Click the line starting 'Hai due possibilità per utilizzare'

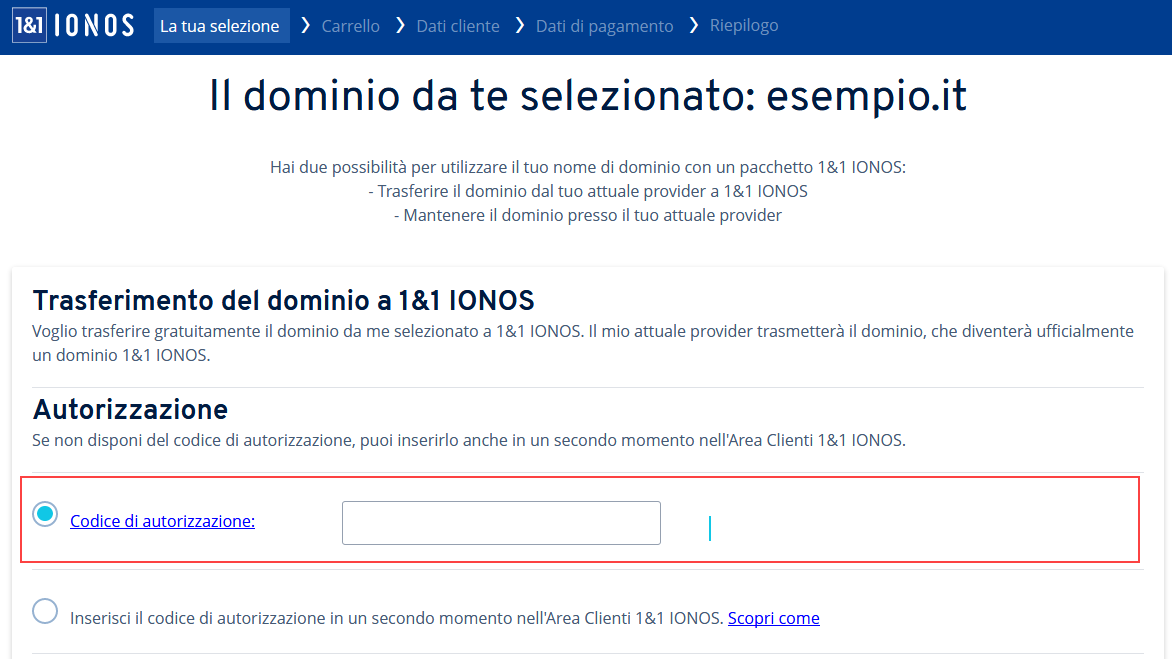tap(587, 167)
